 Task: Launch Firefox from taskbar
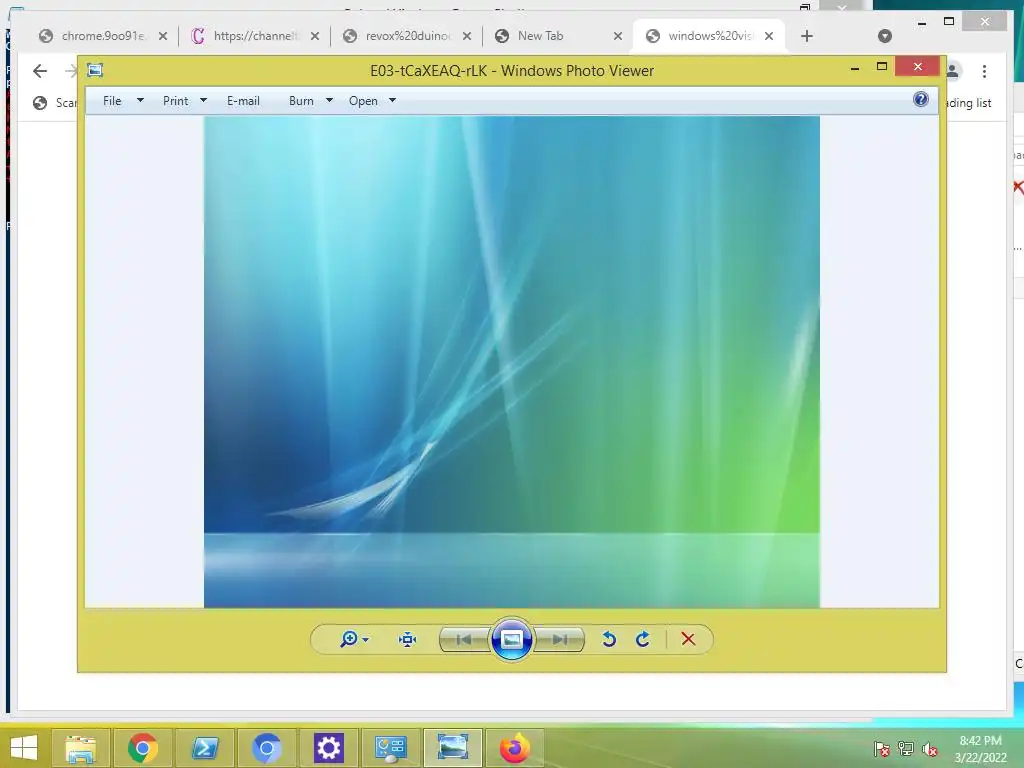coord(515,748)
